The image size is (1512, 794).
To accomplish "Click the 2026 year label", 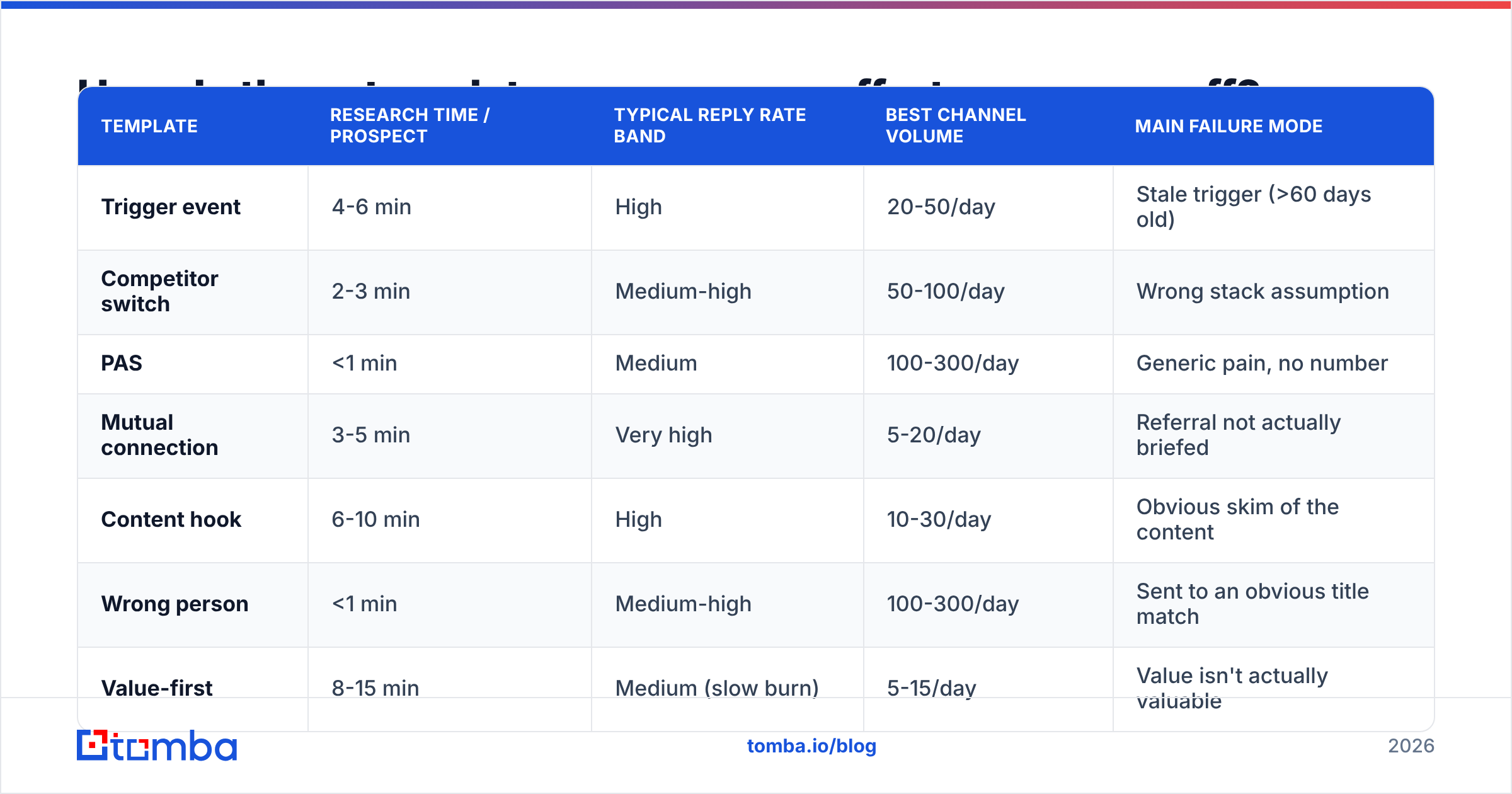I will pyautogui.click(x=1411, y=746).
